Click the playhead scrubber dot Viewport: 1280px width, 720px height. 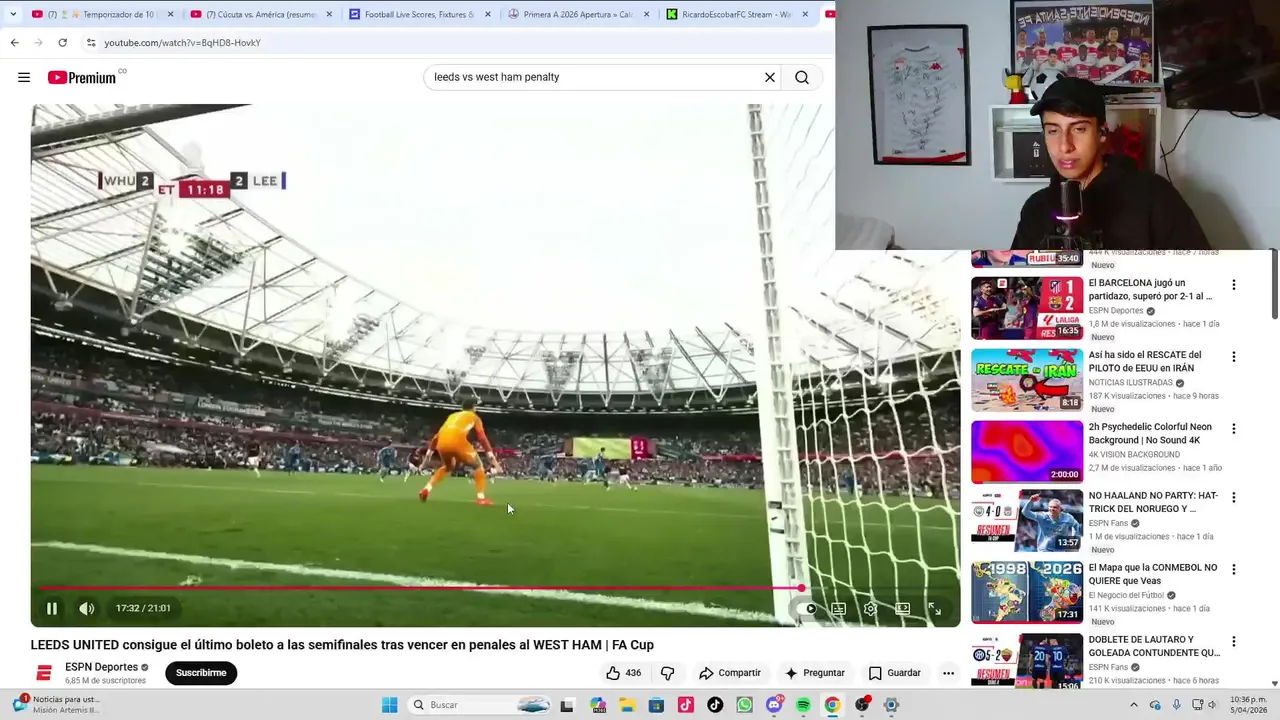click(802, 588)
